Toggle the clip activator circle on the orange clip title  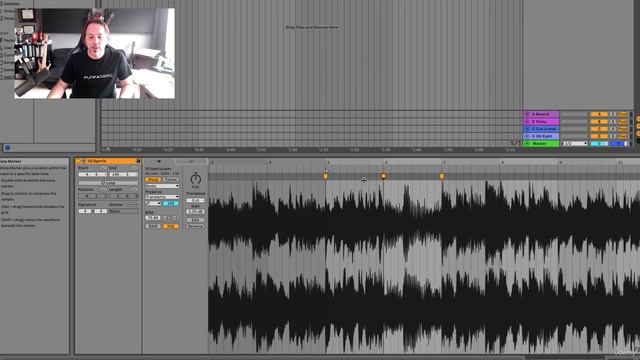click(x=78, y=161)
